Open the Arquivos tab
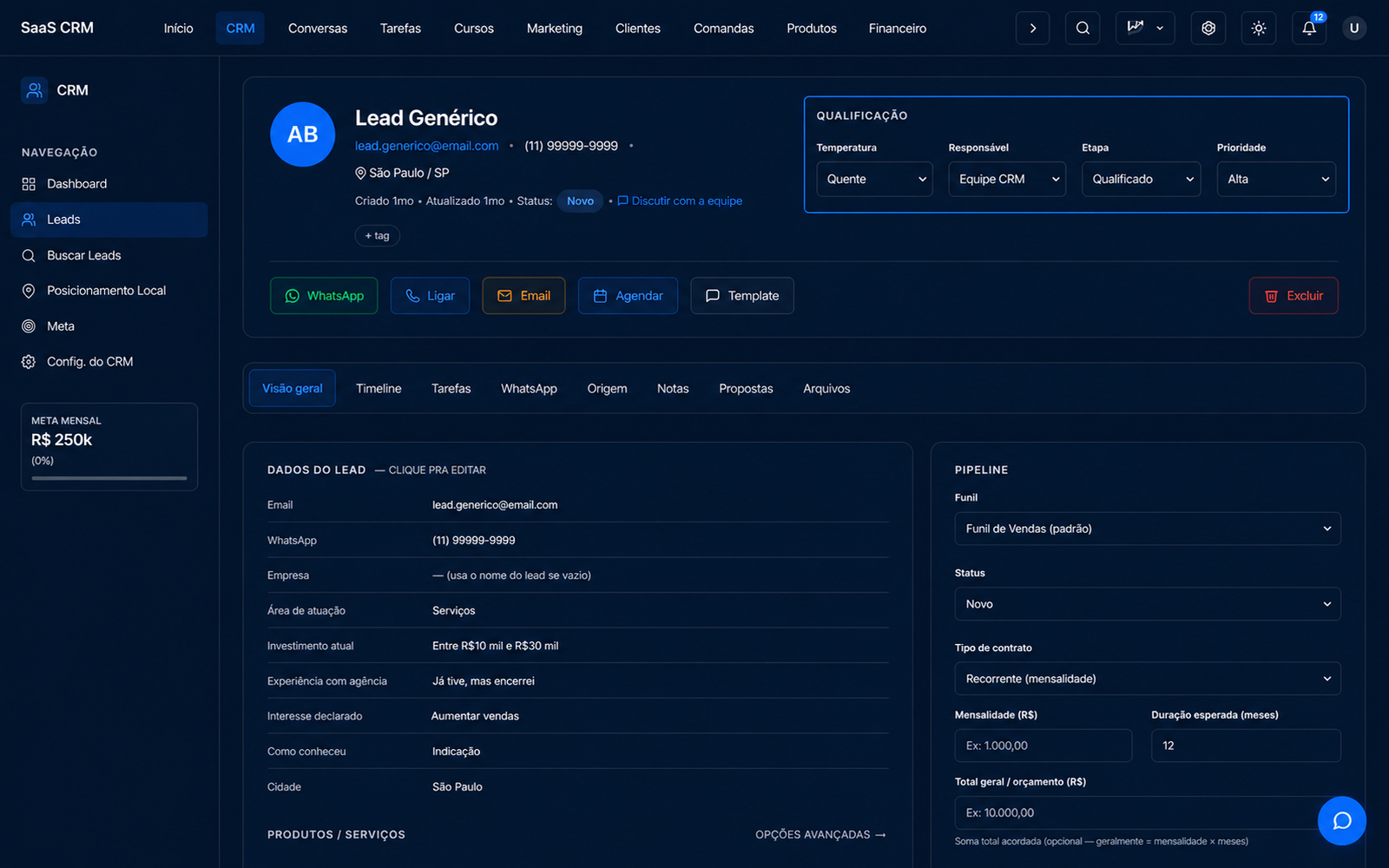Viewport: 1389px width, 868px height. pos(826,389)
